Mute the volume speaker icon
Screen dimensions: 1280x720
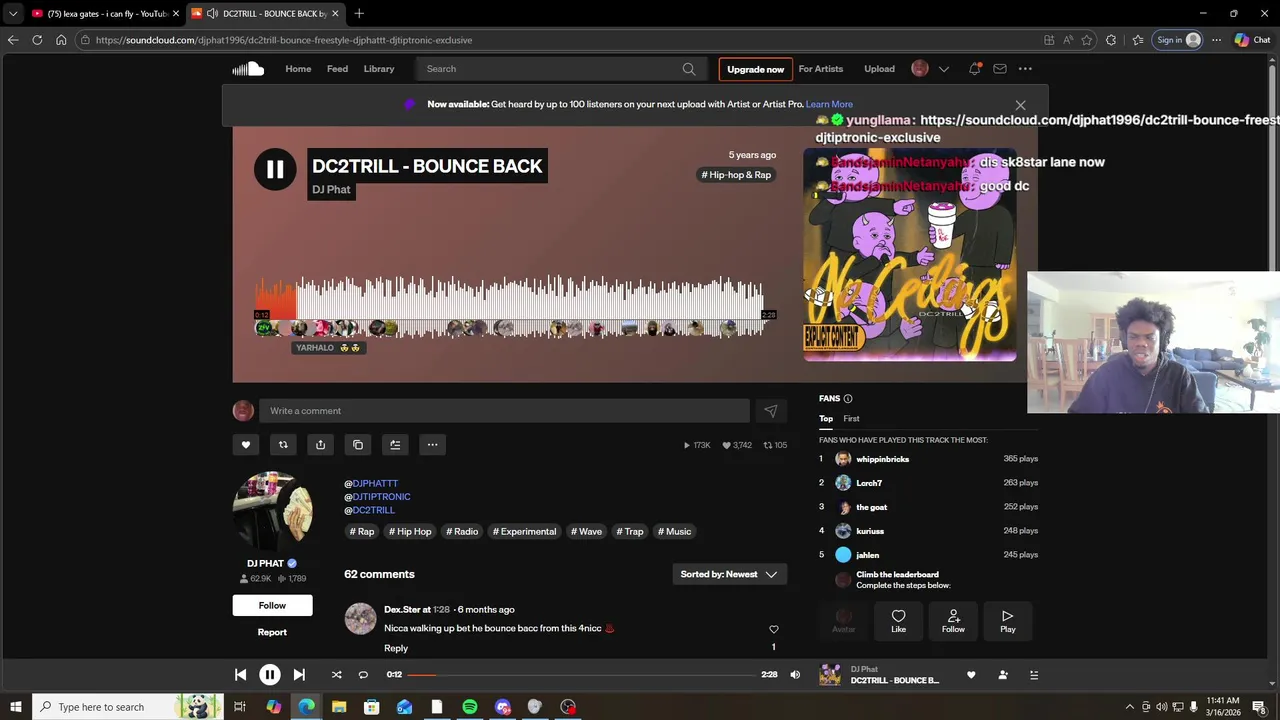[795, 675]
